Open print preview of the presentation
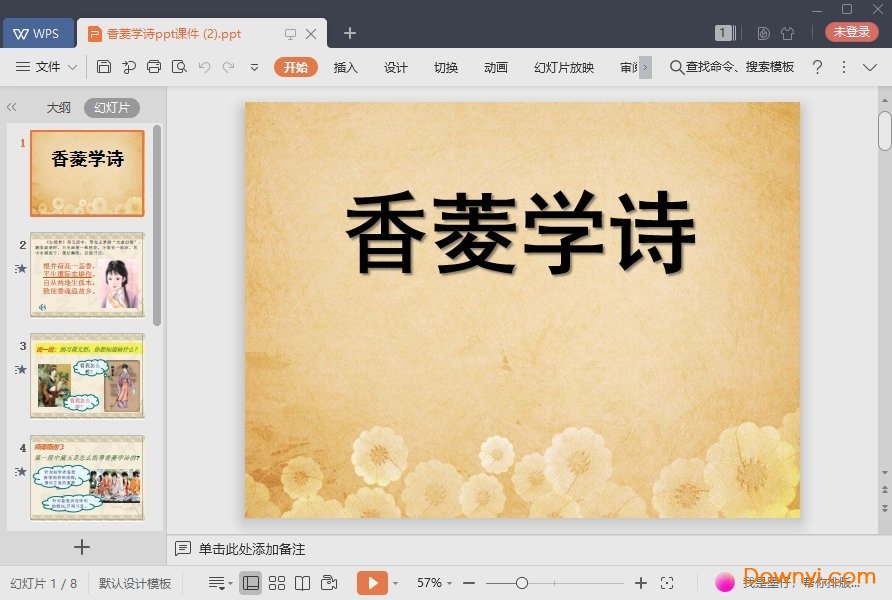 coord(180,67)
